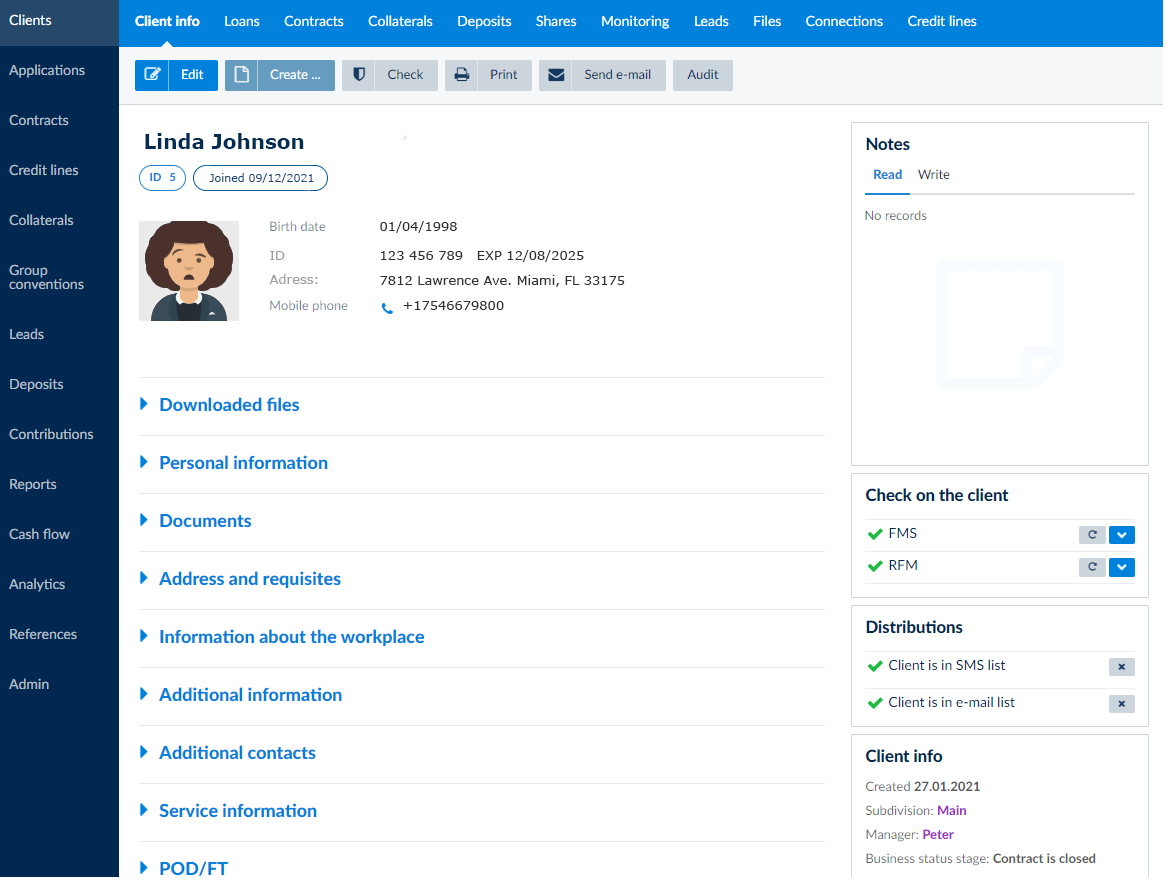Open FMS check dropdown arrow

point(1122,536)
